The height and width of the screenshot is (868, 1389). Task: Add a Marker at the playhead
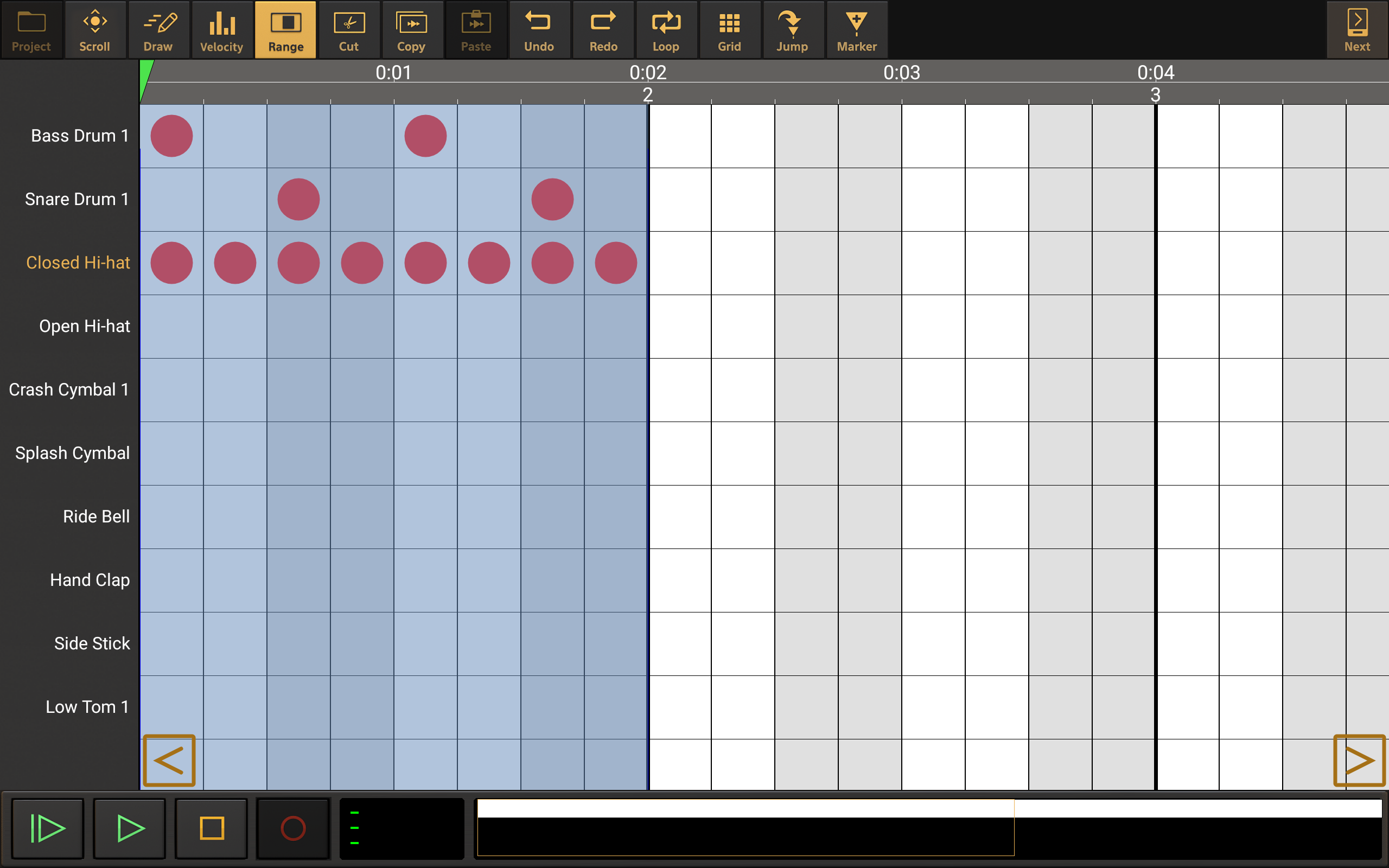[x=856, y=29]
